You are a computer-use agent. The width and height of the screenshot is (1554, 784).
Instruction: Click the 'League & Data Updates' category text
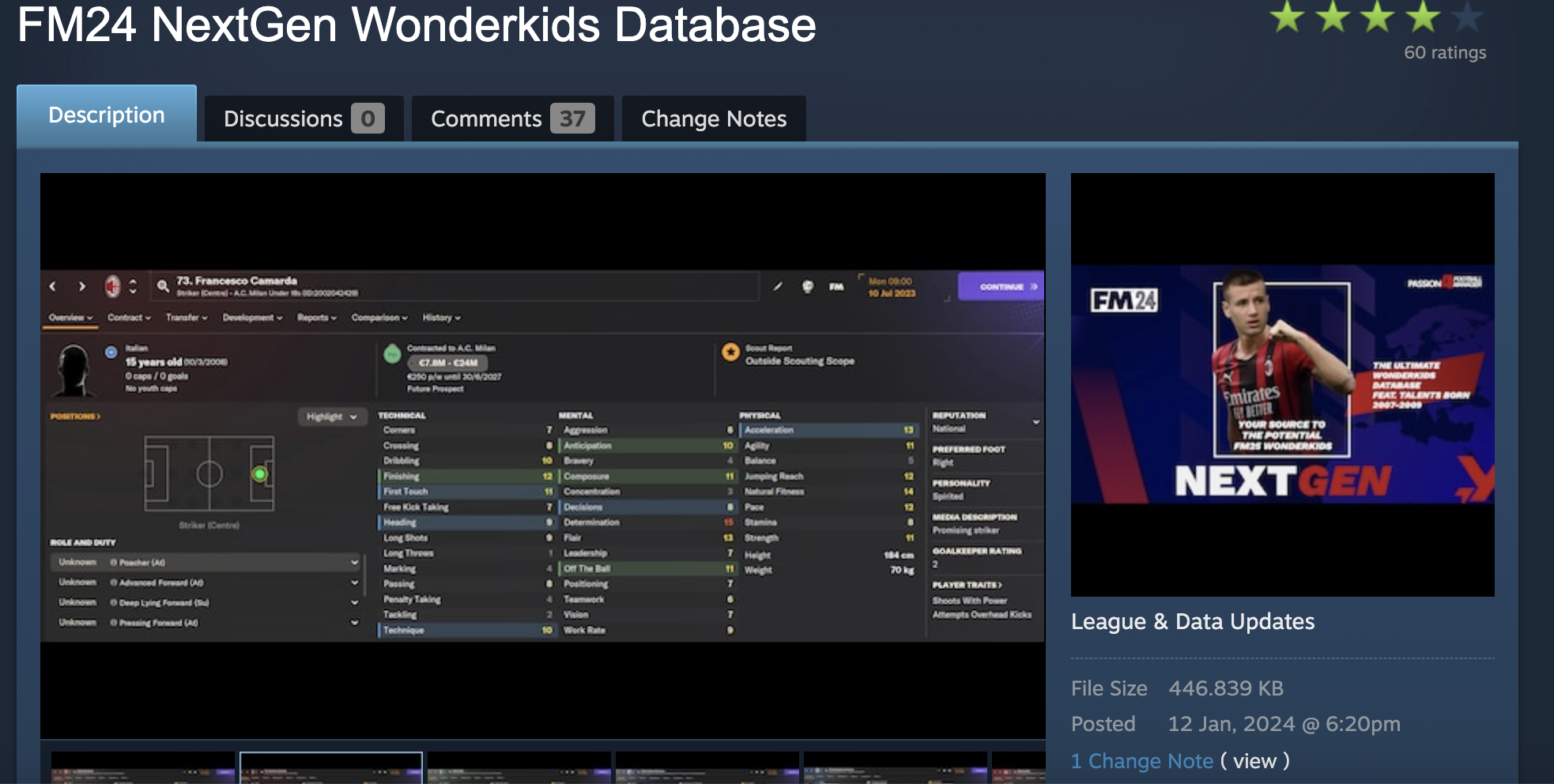point(1193,622)
